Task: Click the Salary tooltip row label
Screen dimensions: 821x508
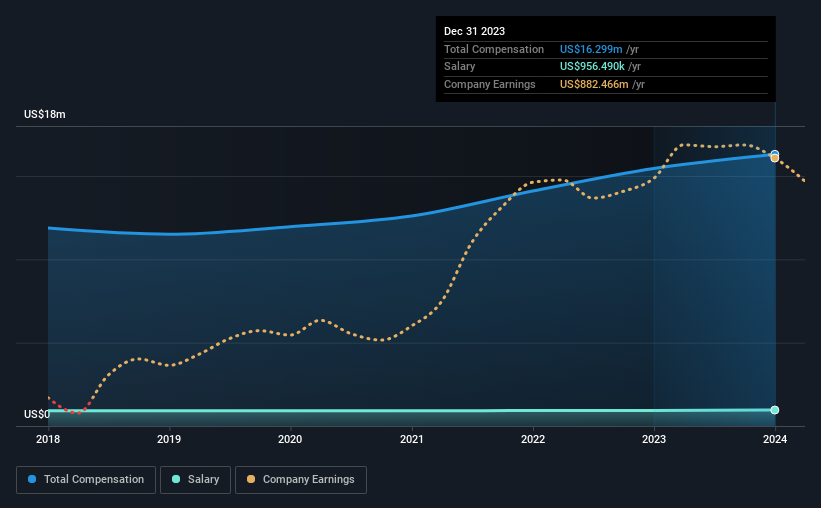Action: tap(460, 67)
